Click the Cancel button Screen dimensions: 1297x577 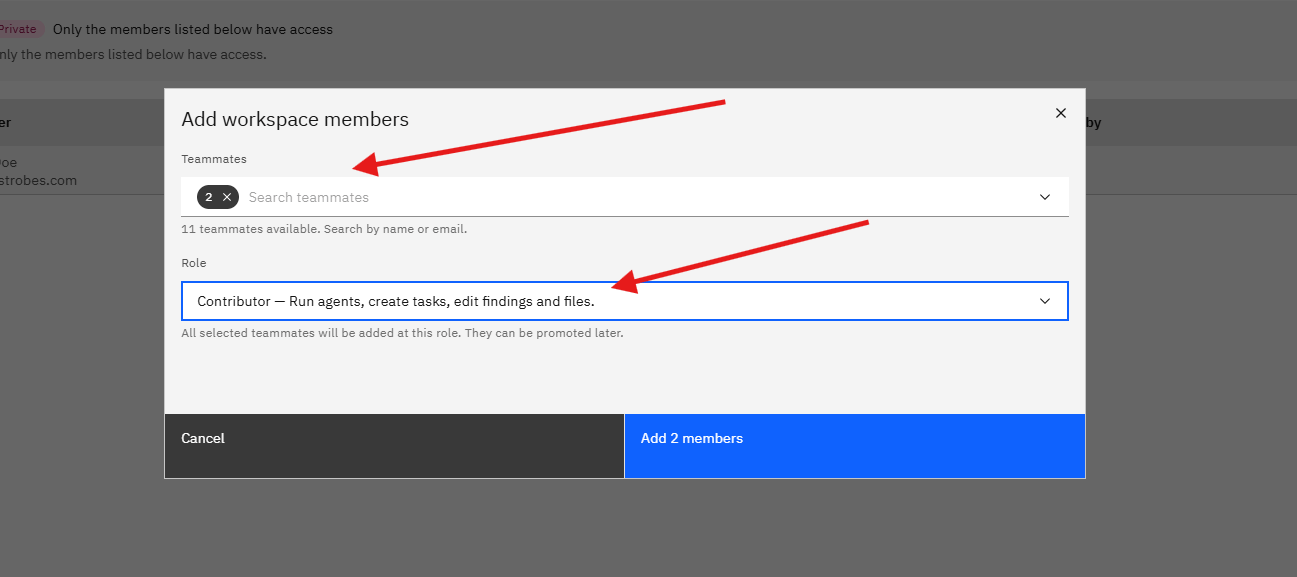[x=394, y=446]
